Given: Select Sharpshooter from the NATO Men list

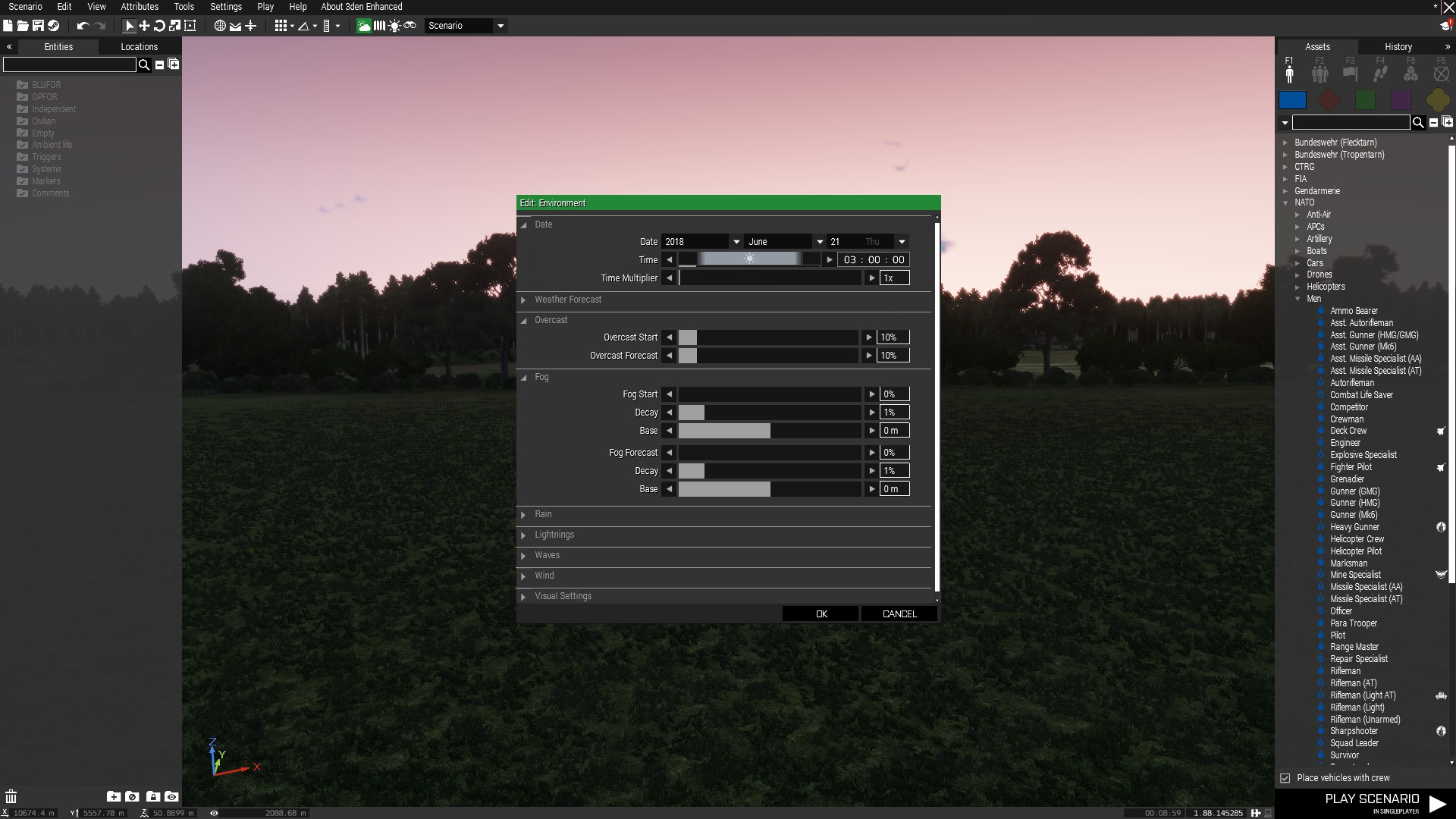Looking at the screenshot, I should (x=1353, y=731).
